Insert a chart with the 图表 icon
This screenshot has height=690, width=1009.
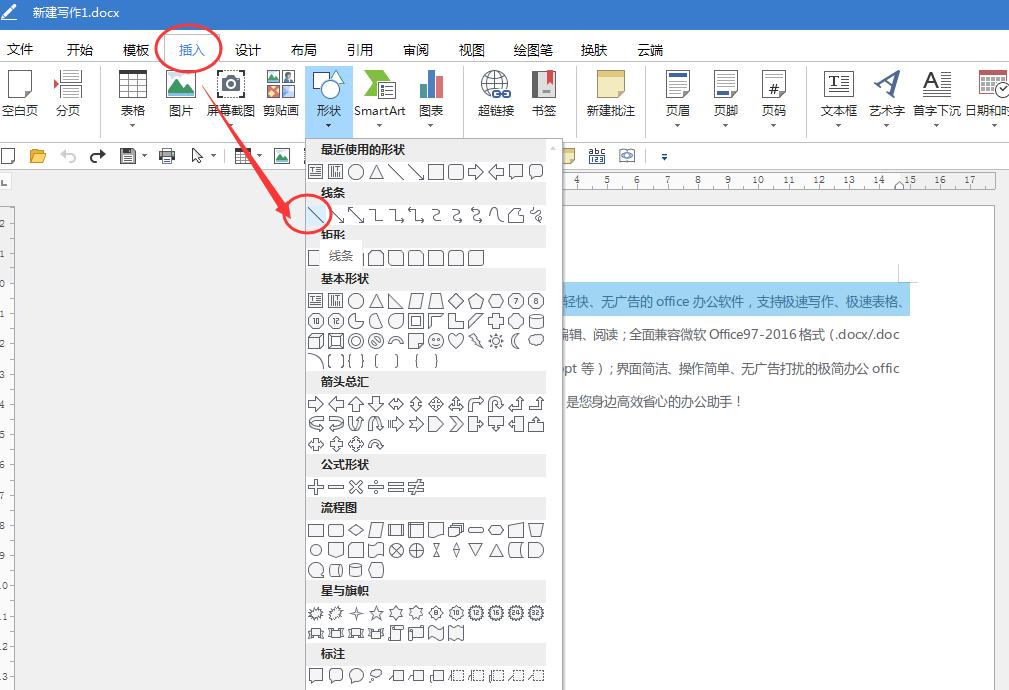coord(434,95)
